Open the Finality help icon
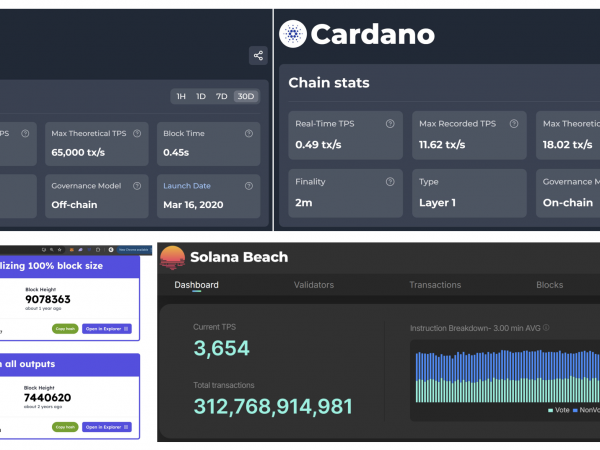The image size is (600, 450). [x=390, y=182]
